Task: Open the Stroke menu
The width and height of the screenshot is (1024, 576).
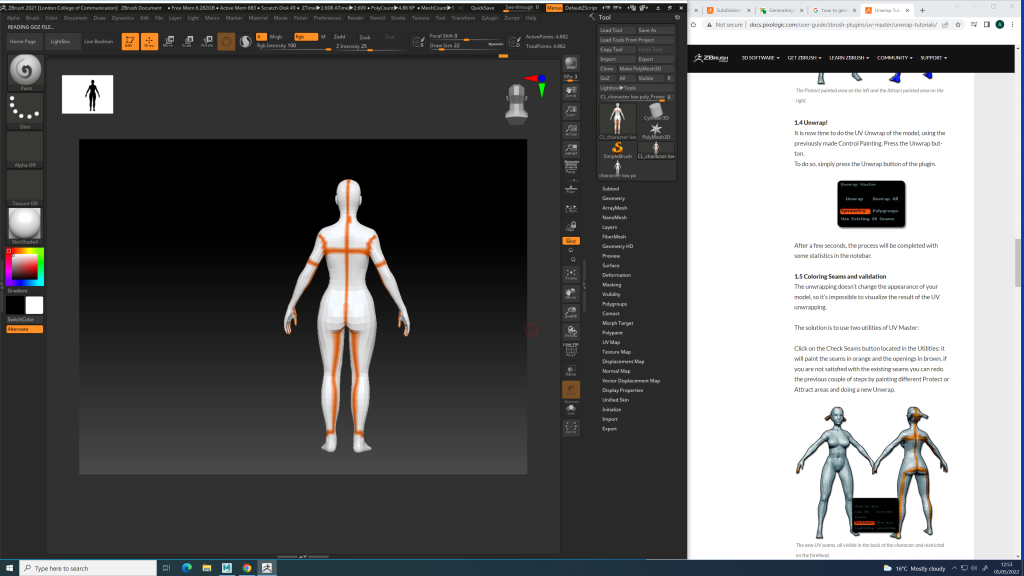Action: (398, 18)
